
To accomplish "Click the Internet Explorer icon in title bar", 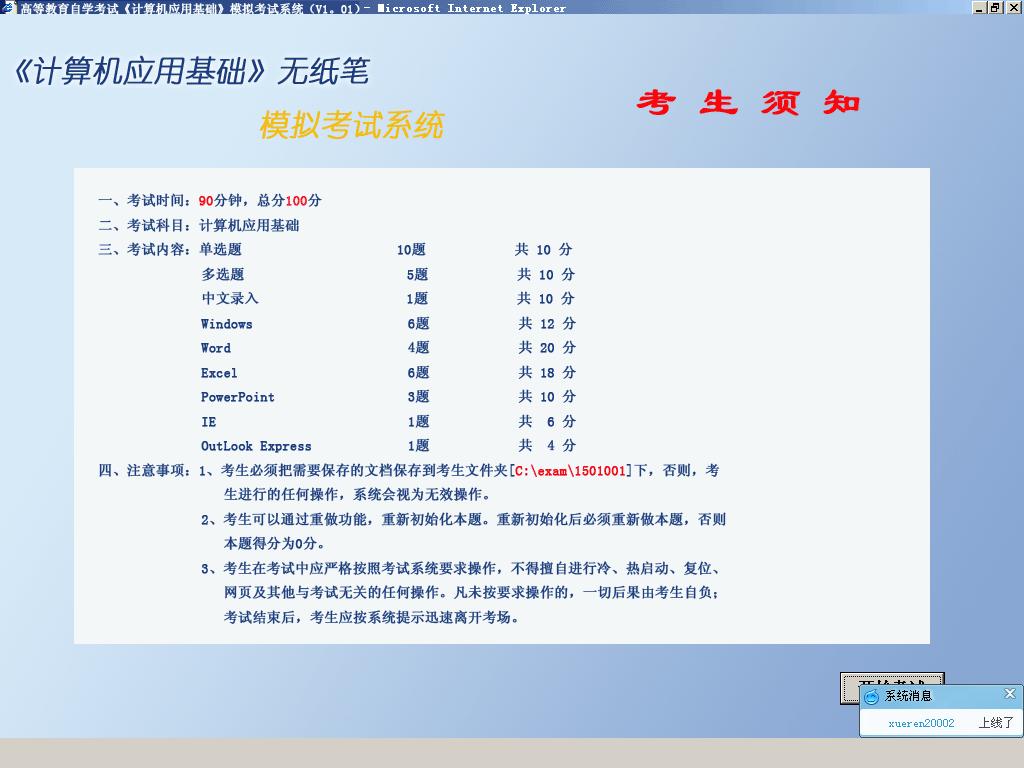I will (7, 7).
